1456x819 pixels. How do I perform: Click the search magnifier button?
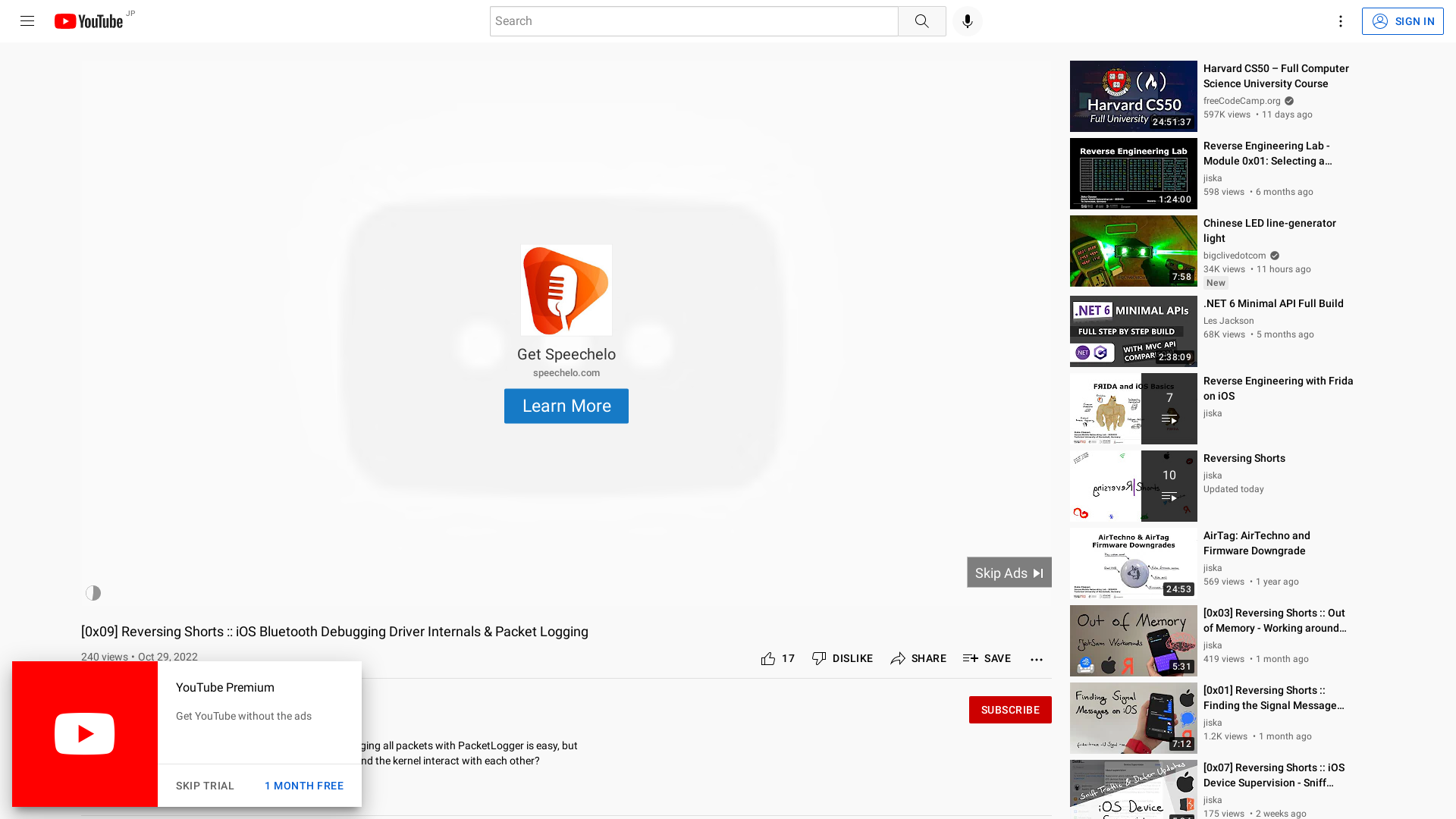[921, 21]
